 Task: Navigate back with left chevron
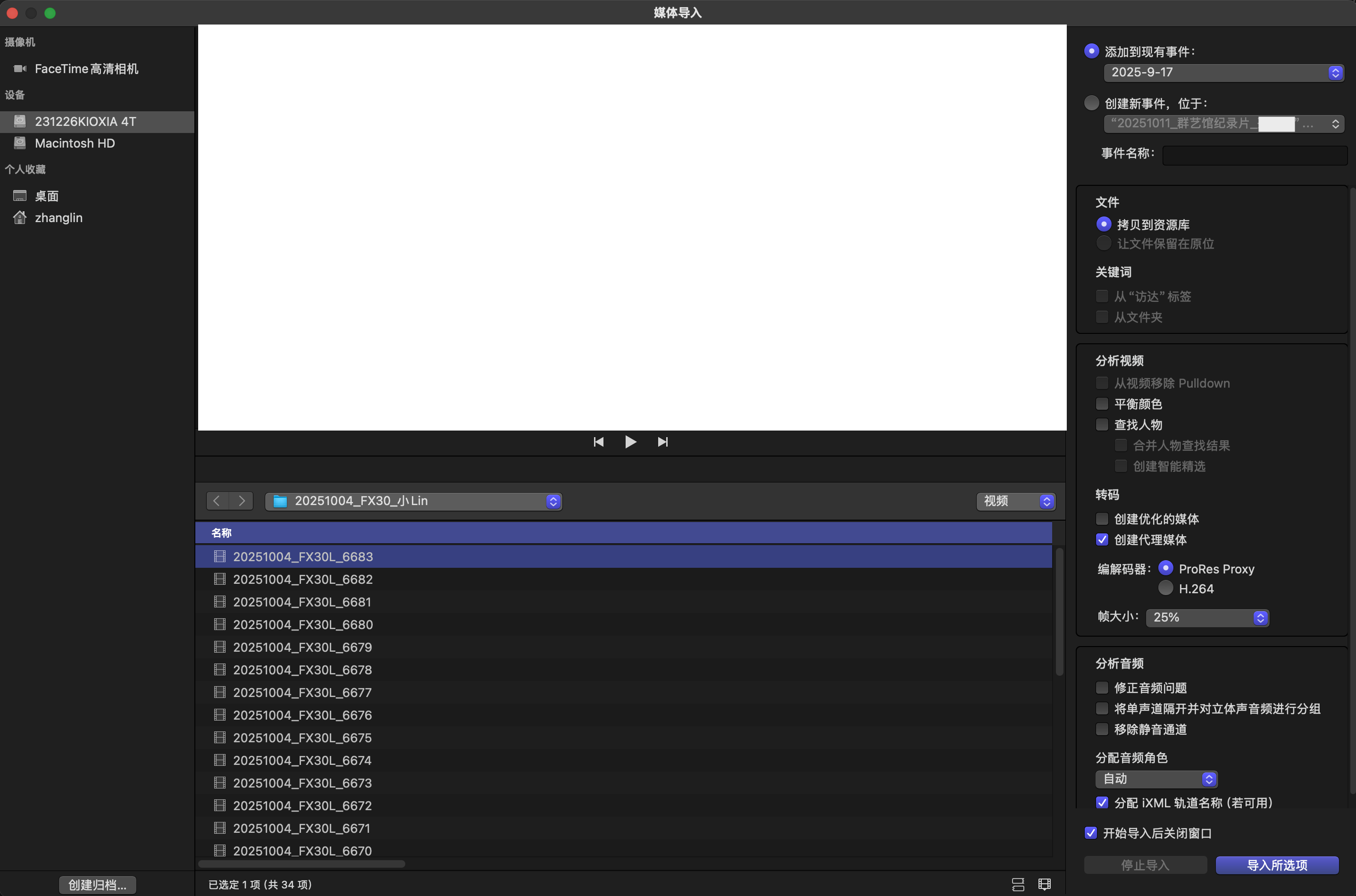pyautogui.click(x=217, y=500)
